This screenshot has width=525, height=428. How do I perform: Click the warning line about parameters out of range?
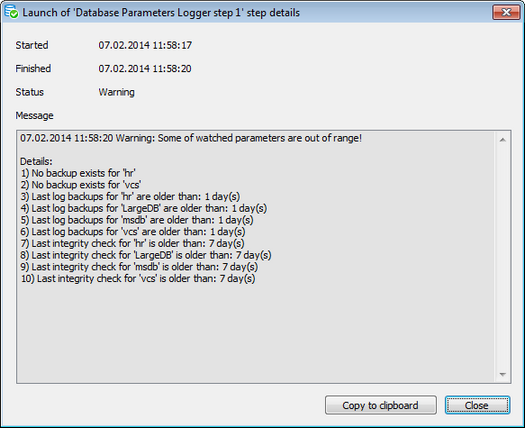coord(191,138)
